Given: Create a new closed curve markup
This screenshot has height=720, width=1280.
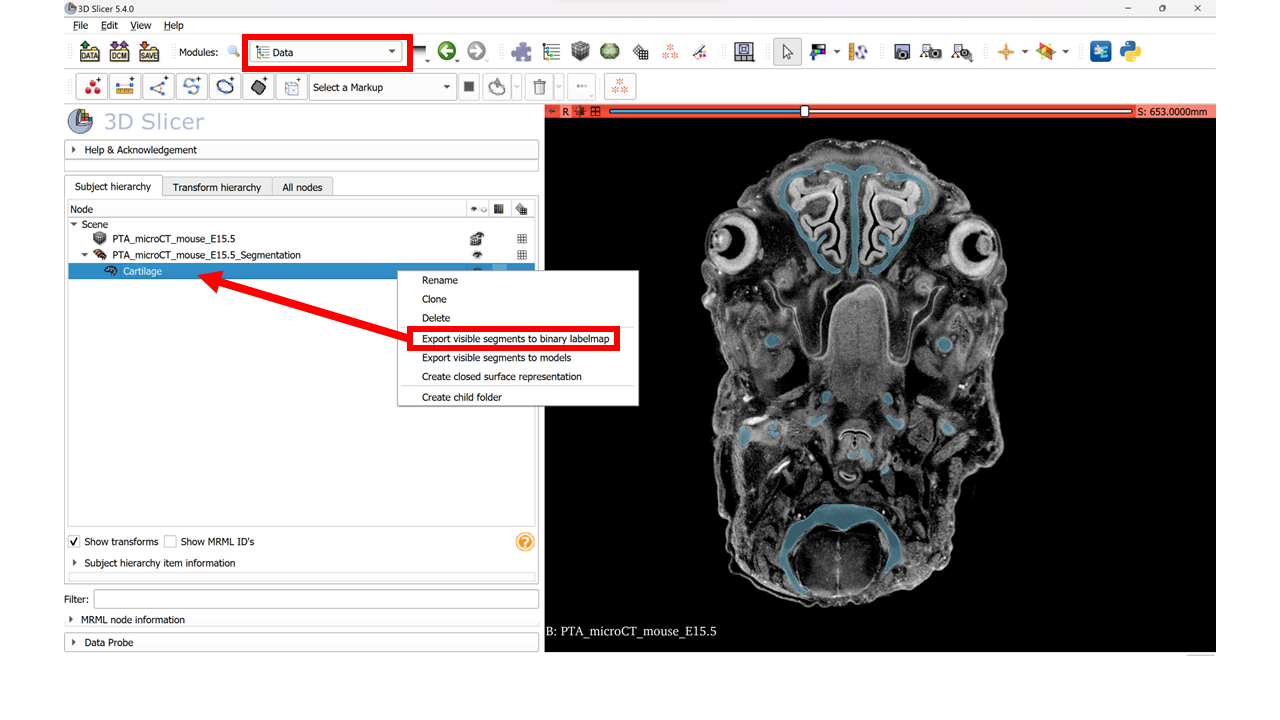Looking at the screenshot, I should click(x=225, y=87).
